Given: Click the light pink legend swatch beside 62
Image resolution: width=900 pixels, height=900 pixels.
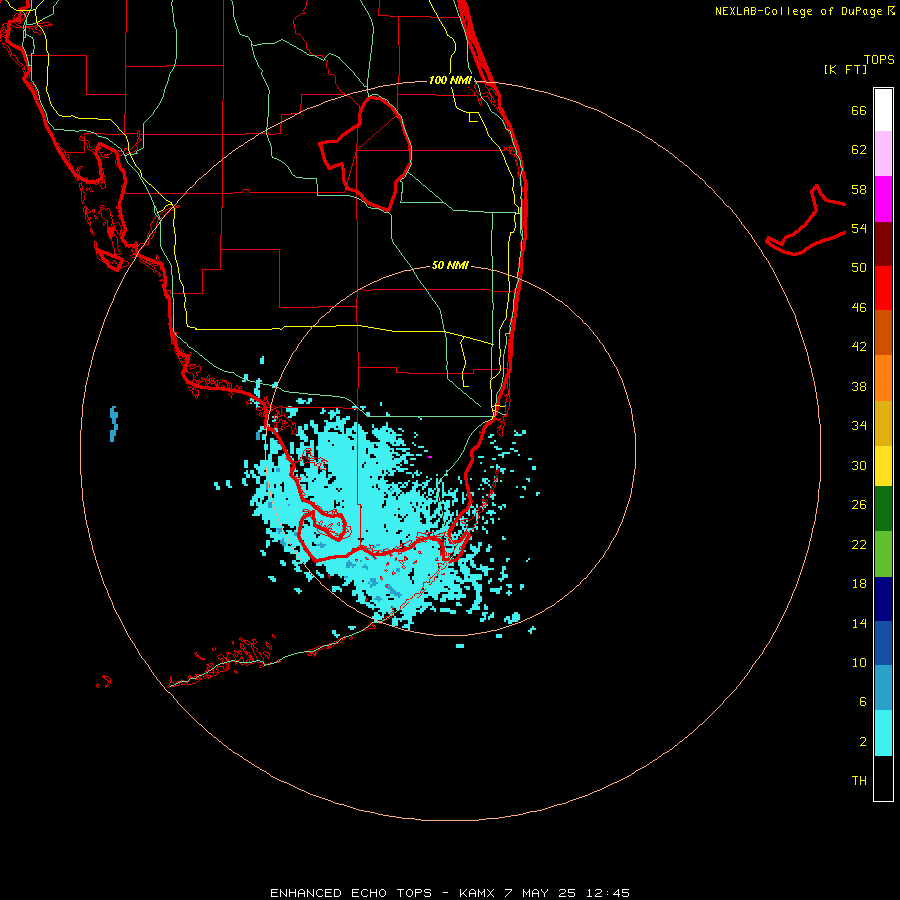Looking at the screenshot, I should click(883, 154).
